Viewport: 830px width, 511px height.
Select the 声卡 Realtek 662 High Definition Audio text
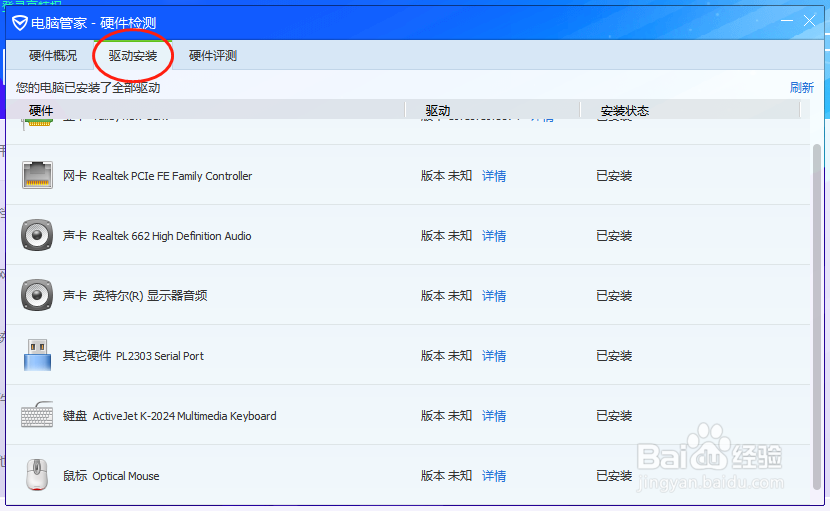click(157, 236)
